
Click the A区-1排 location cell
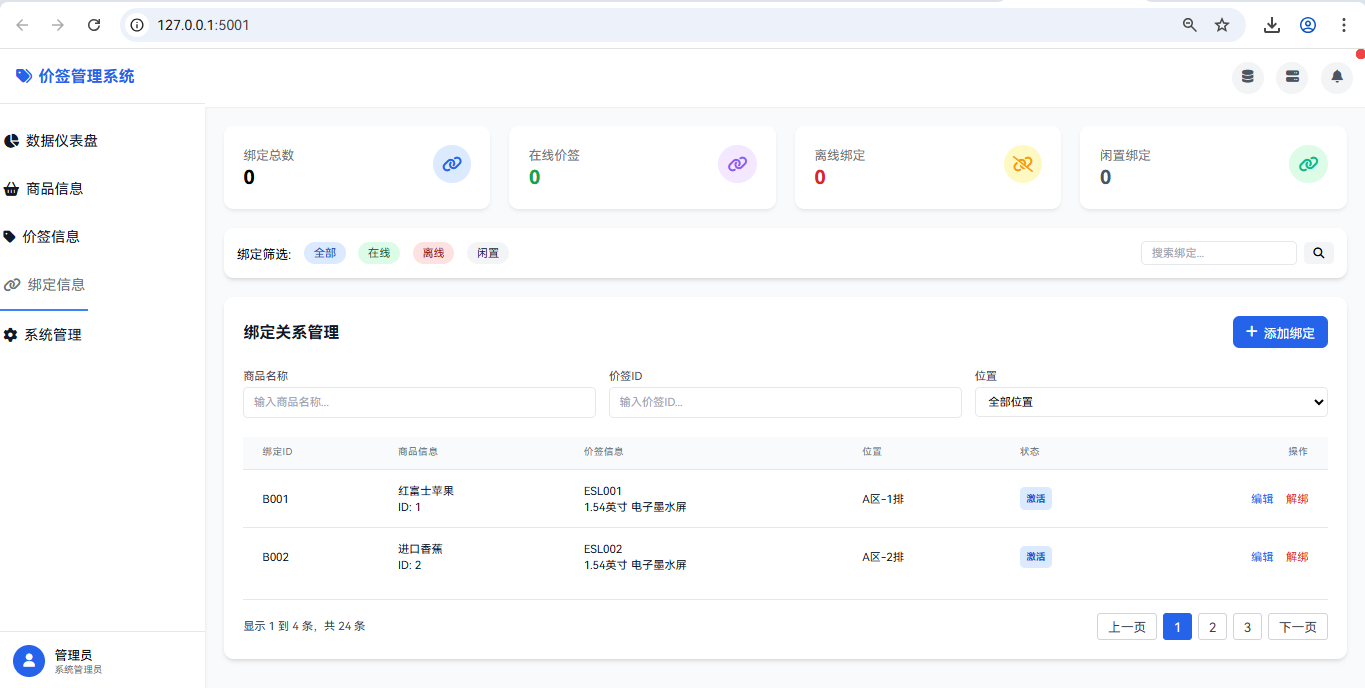[x=883, y=499]
